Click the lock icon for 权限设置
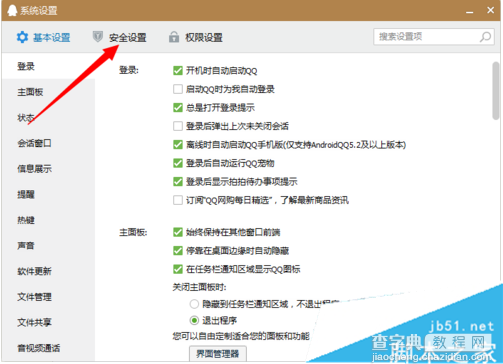This screenshot has height=364, width=503. 174,37
